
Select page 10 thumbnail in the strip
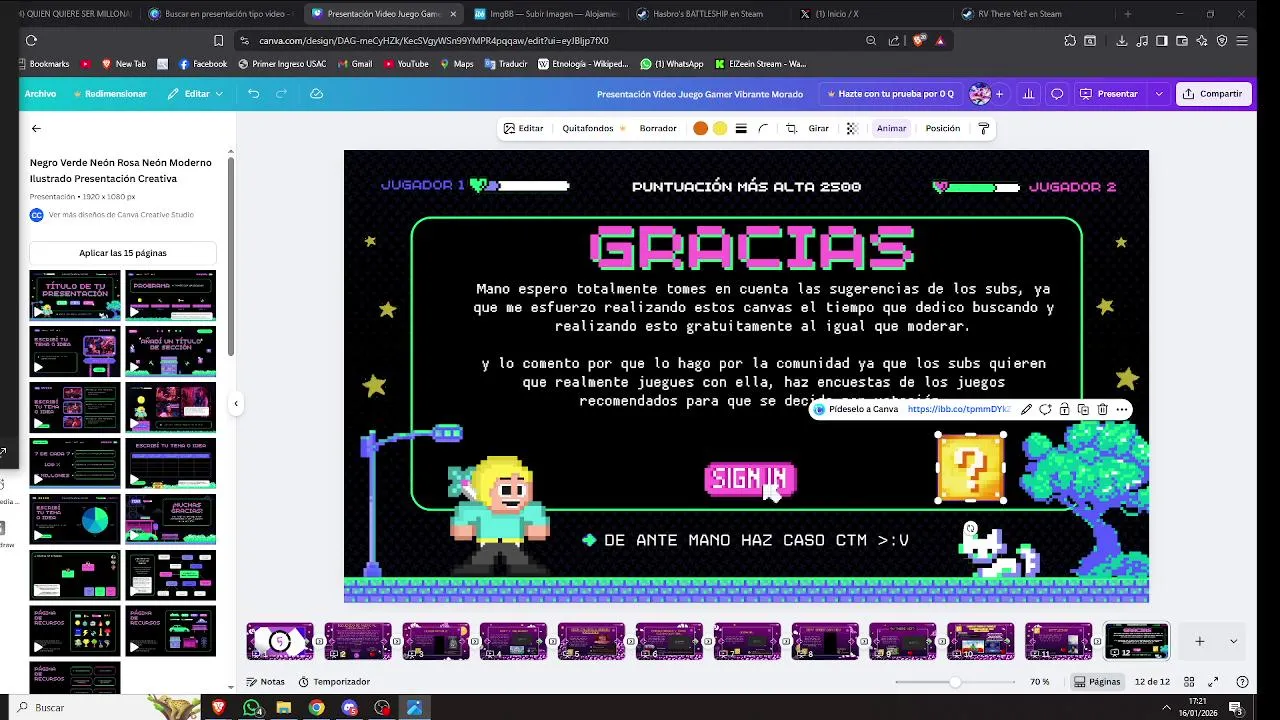[980, 641]
